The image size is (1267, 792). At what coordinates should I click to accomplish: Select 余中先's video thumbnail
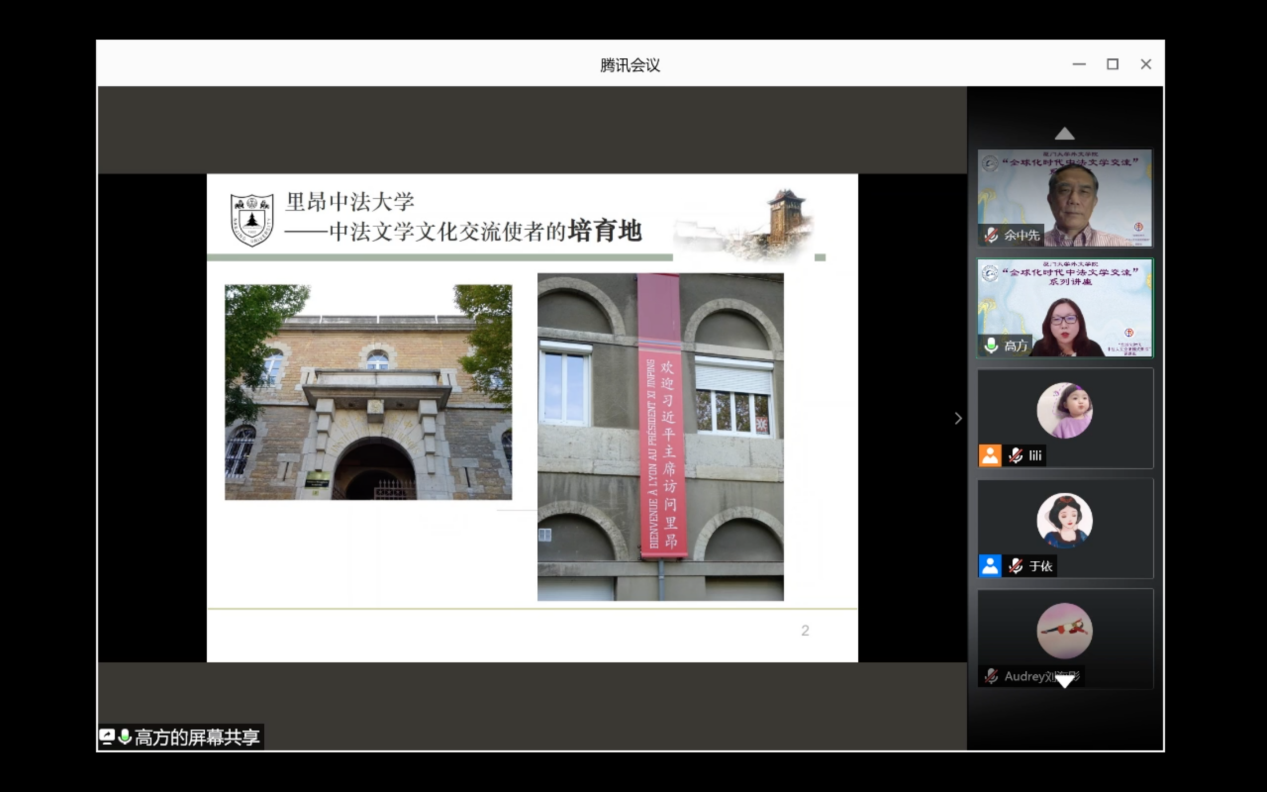point(1065,198)
